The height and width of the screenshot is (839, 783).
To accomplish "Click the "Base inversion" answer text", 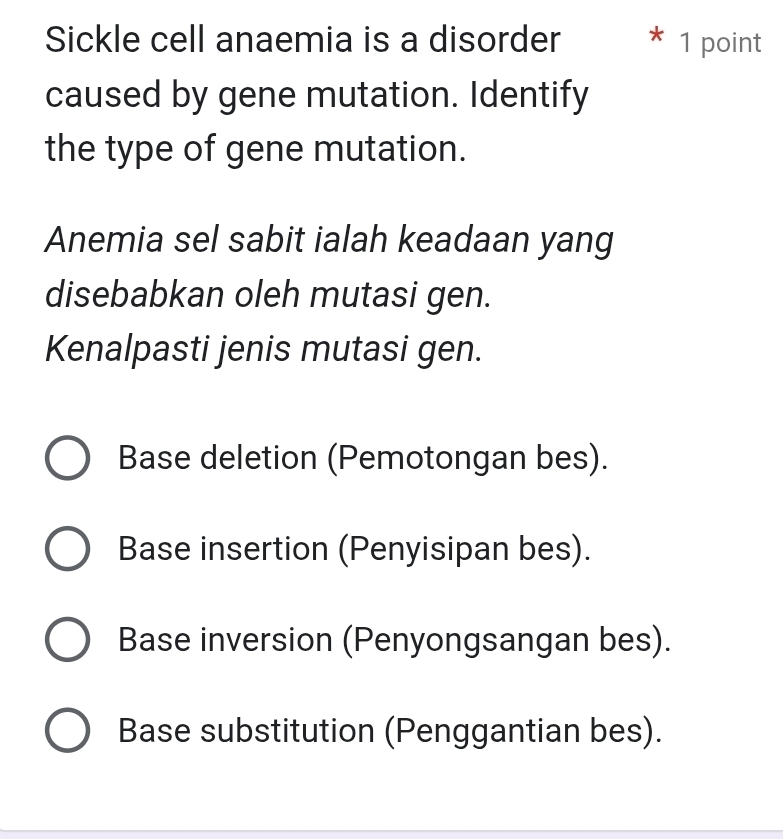I will [224, 641].
